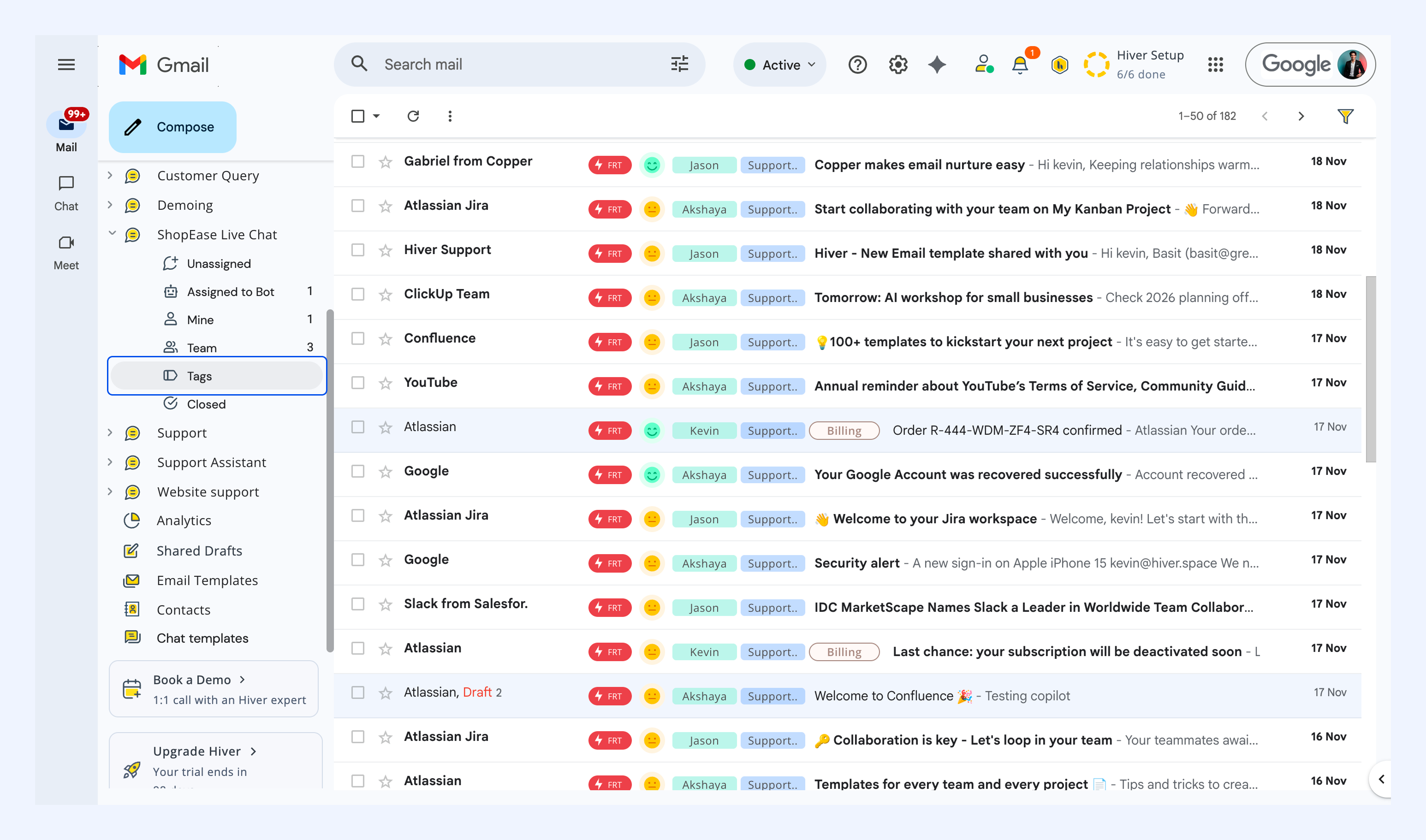Image resolution: width=1426 pixels, height=840 pixels.
Task: Expand the Customer Query inbox
Action: pyautogui.click(x=110, y=176)
